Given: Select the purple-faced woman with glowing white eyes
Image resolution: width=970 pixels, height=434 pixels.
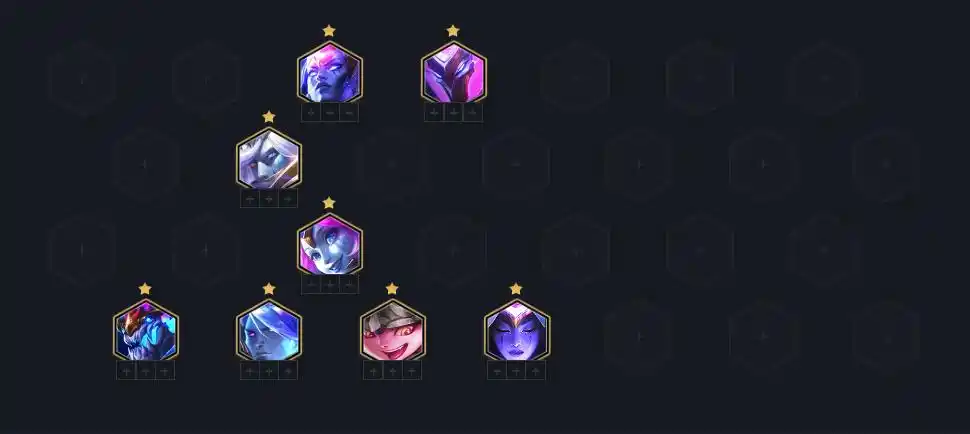Looking at the screenshot, I should coord(330,72).
